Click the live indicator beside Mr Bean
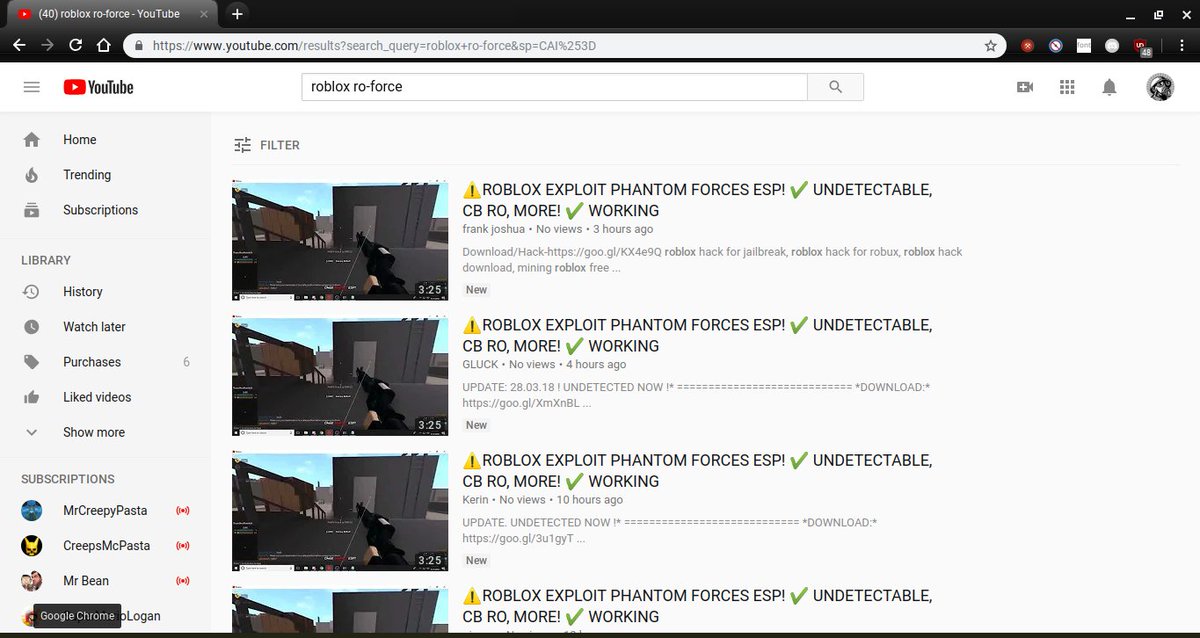Viewport: 1200px width, 638px height. pyautogui.click(x=183, y=581)
